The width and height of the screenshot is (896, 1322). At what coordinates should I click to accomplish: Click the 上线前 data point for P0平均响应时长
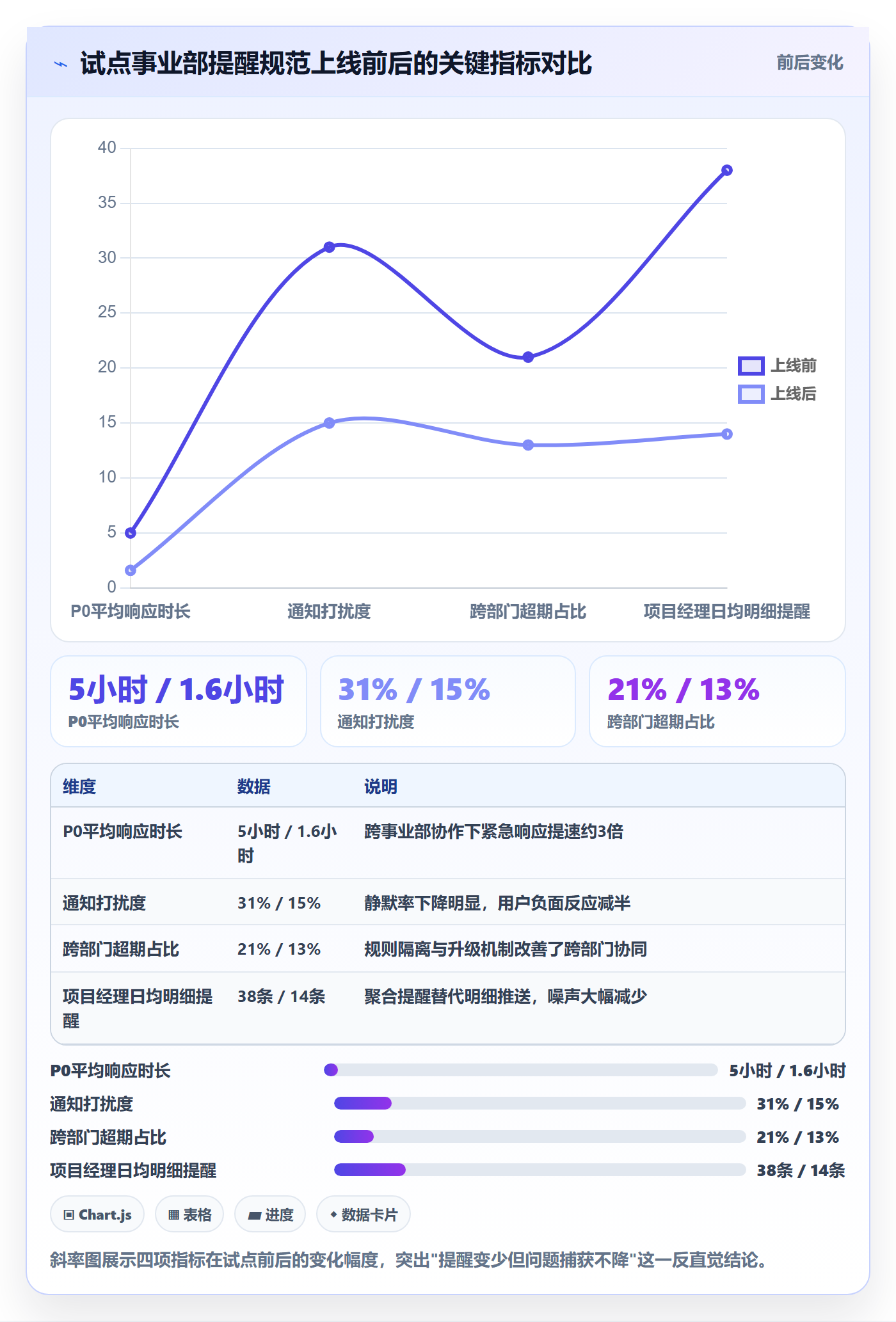(131, 533)
